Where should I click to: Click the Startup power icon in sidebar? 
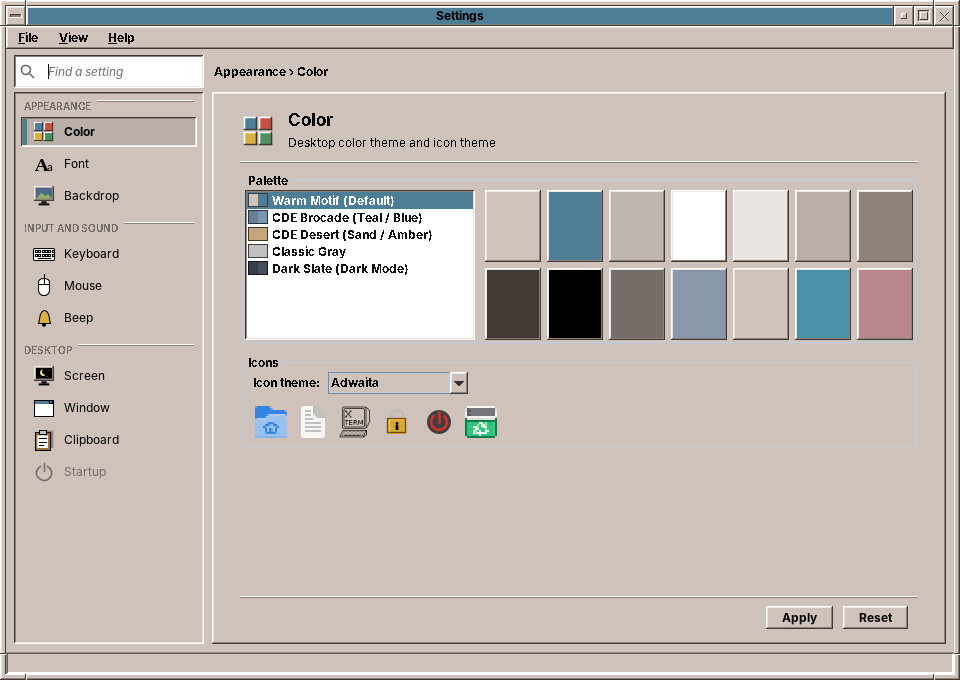point(43,472)
